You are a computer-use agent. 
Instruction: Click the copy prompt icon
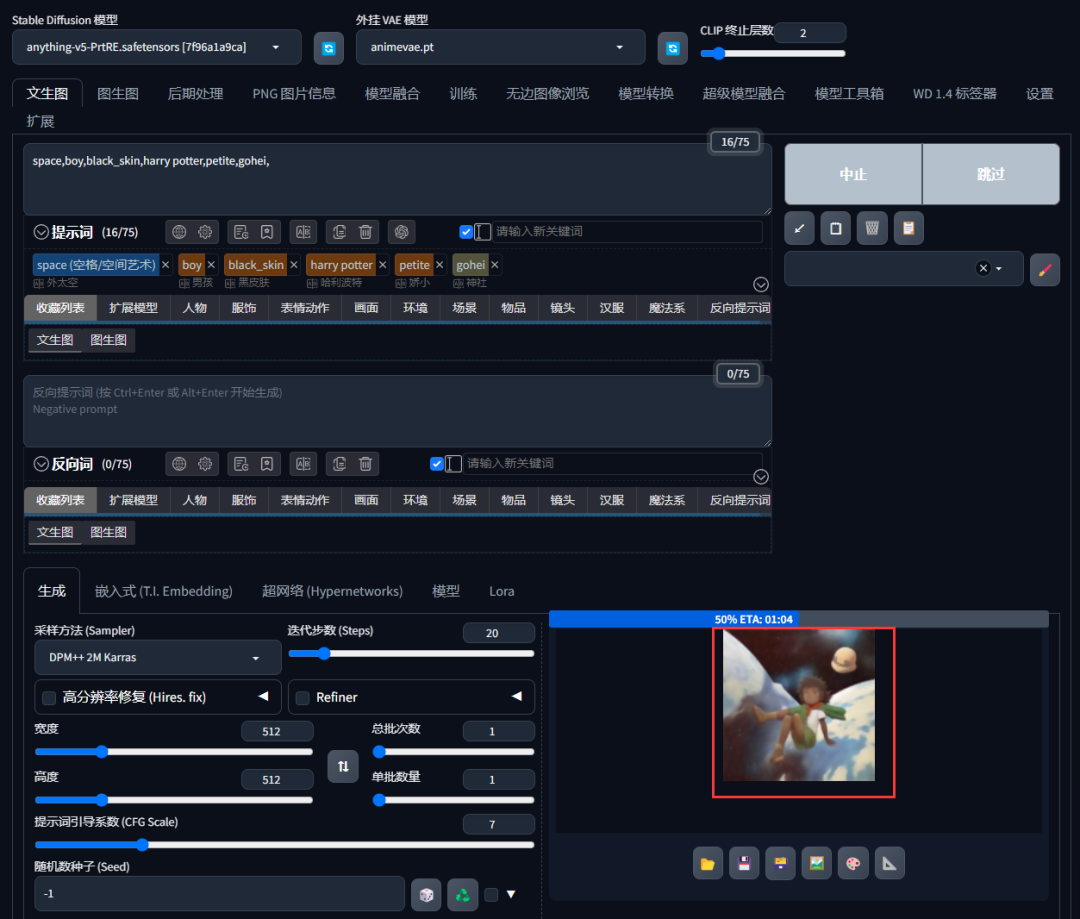pos(339,231)
